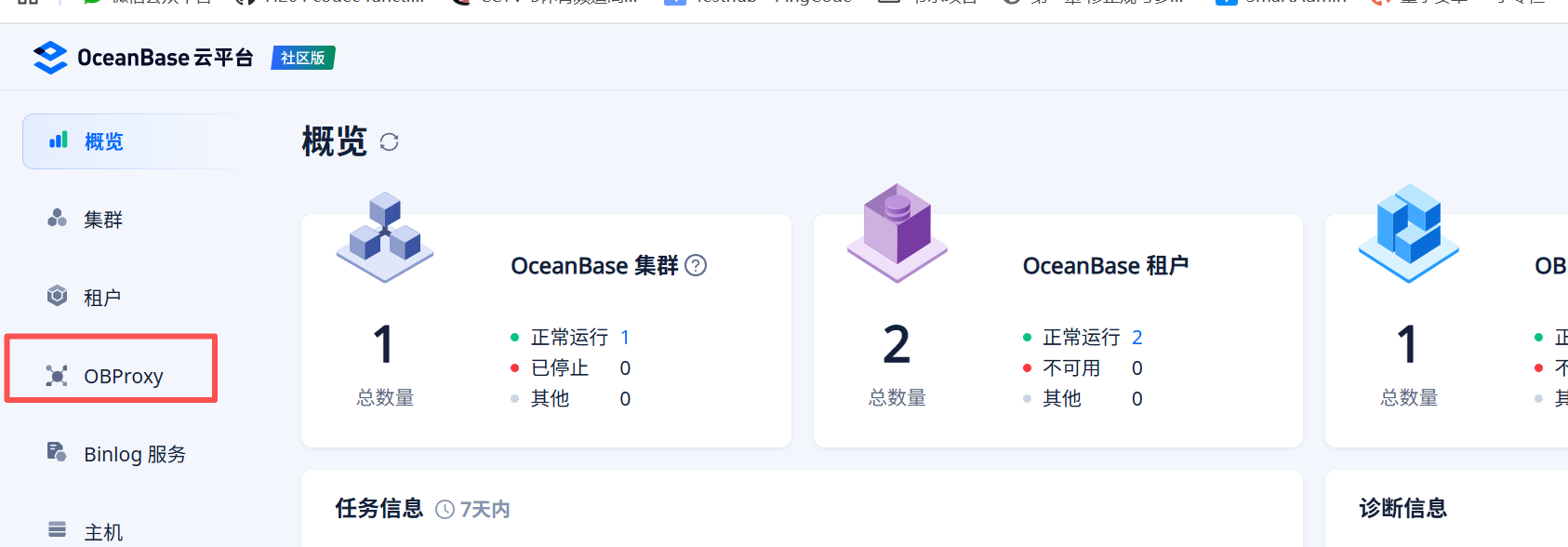Click the 已停止 status row in the 集群 card
The height and width of the screenshot is (547, 1568).
(571, 368)
